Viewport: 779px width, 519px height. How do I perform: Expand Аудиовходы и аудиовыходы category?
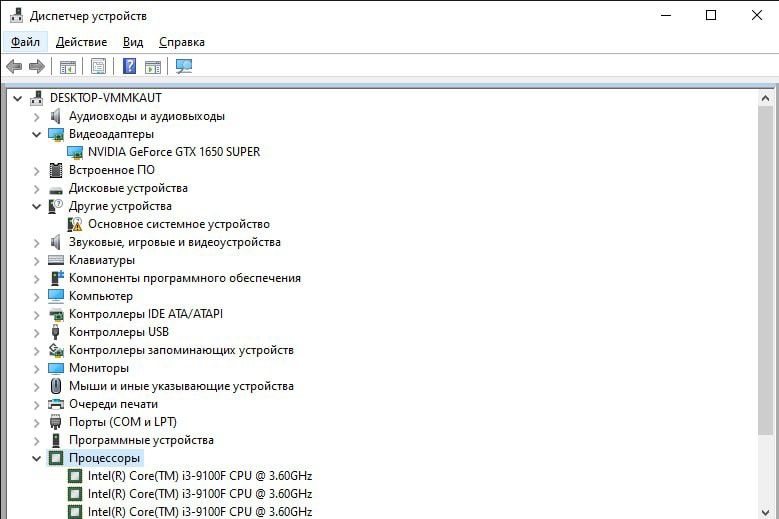(36, 117)
